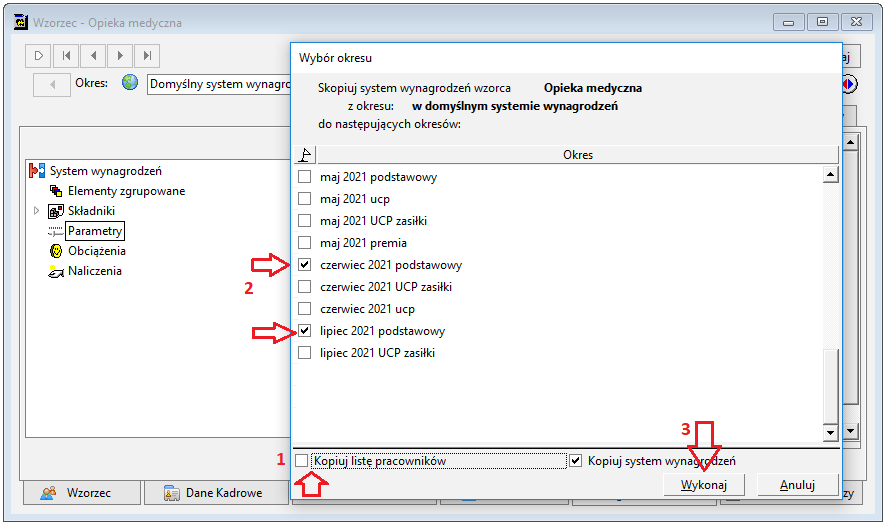Image resolution: width=888 pixels, height=526 pixels.
Task: Click main window scrollbar up arrow
Action: 851,142
